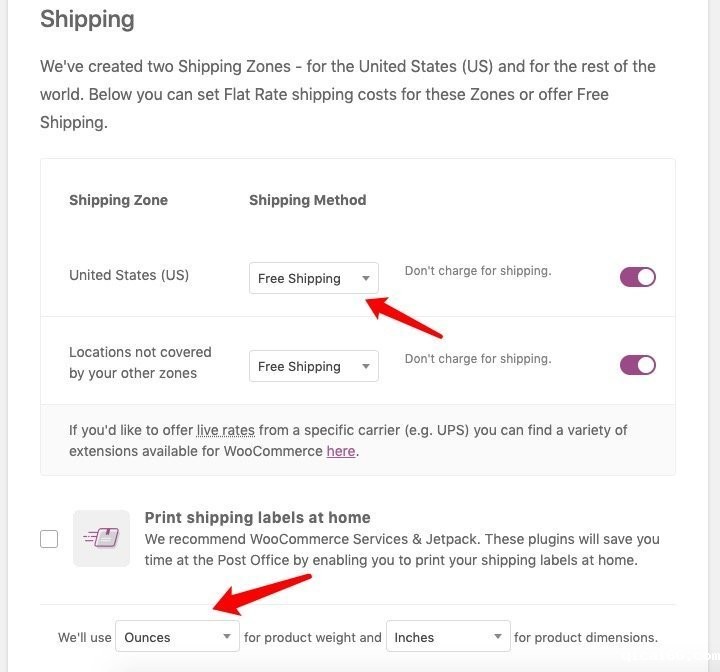Screen dimensions: 720x672
Task: Click the Shipping Zone column header
Action: (x=118, y=200)
